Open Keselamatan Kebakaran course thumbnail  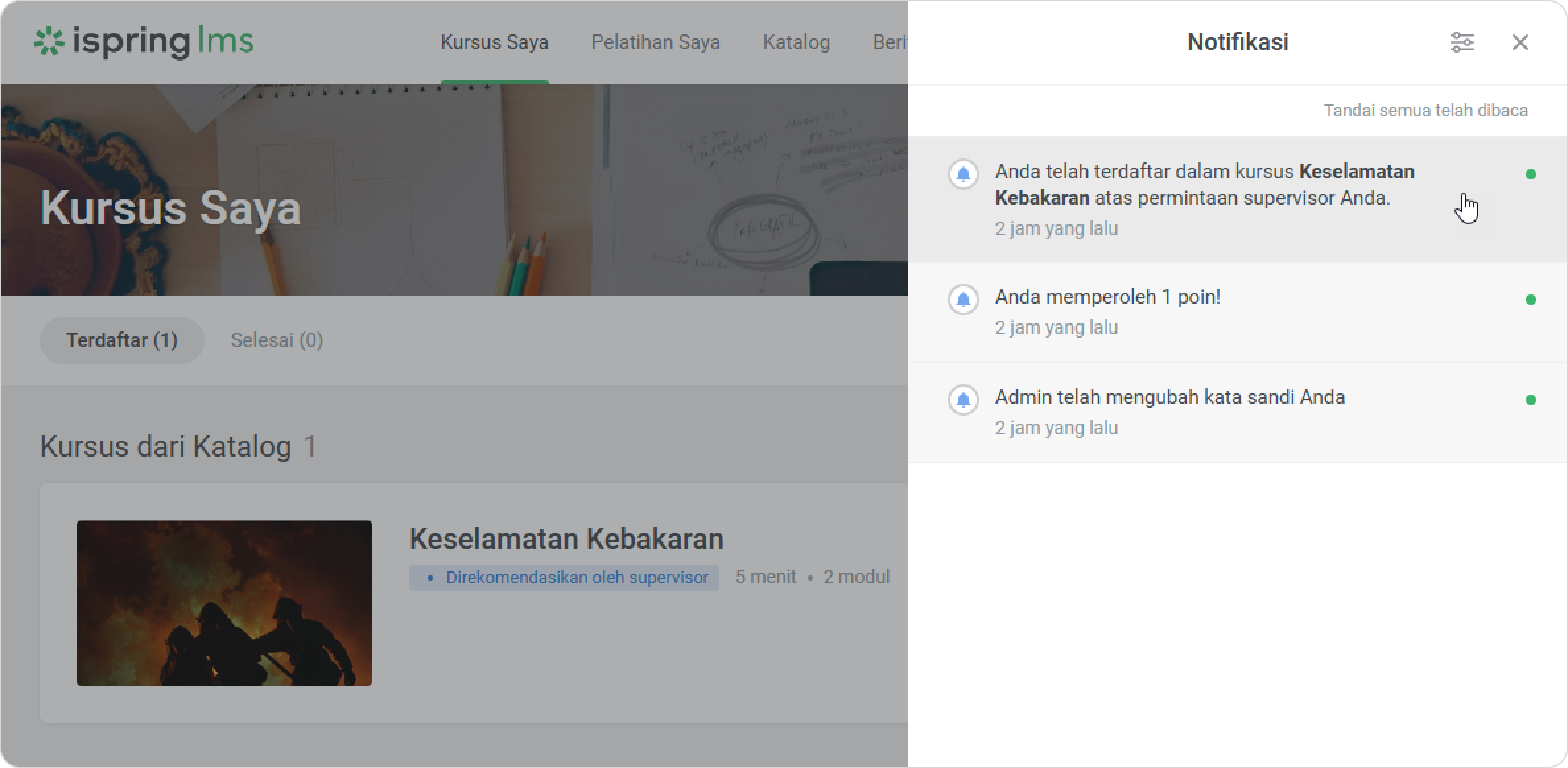click(224, 603)
